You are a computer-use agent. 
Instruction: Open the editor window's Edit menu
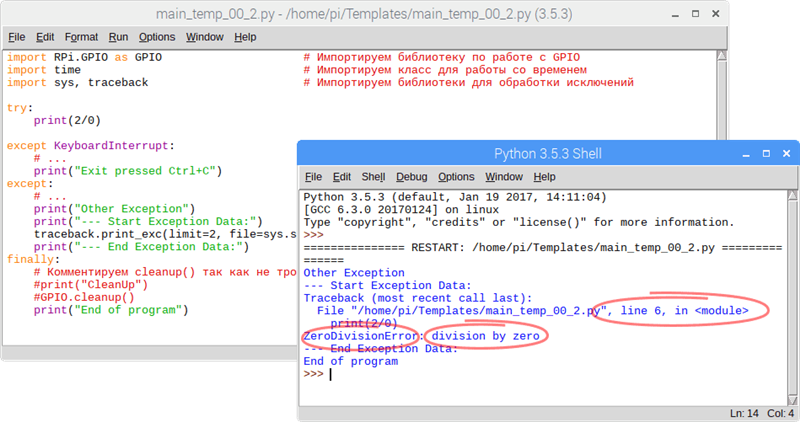click(x=46, y=37)
